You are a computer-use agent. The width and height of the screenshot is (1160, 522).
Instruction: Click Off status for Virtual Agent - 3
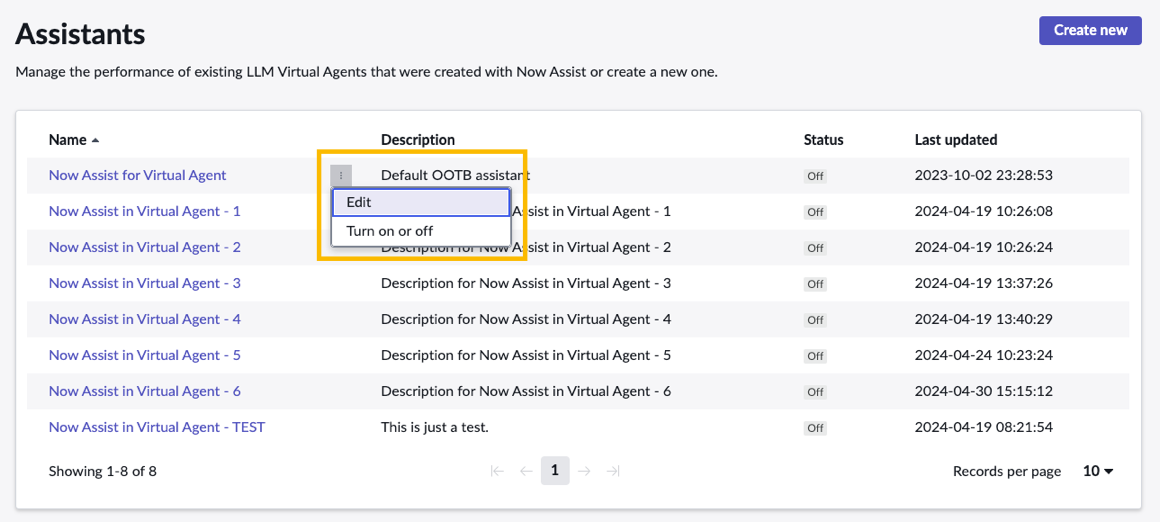click(815, 284)
